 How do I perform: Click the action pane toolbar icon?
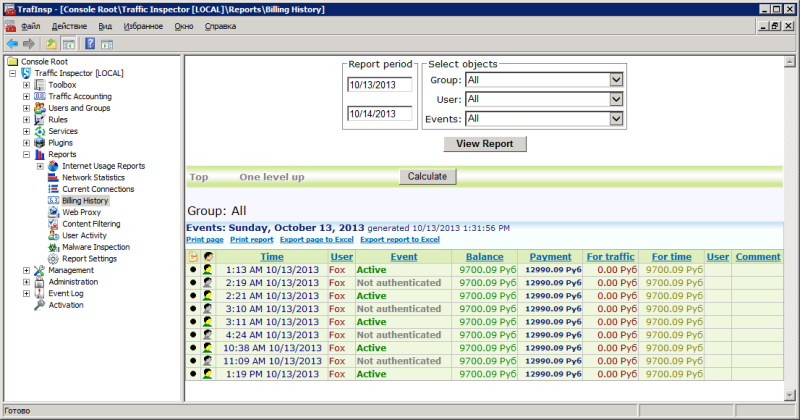107,45
